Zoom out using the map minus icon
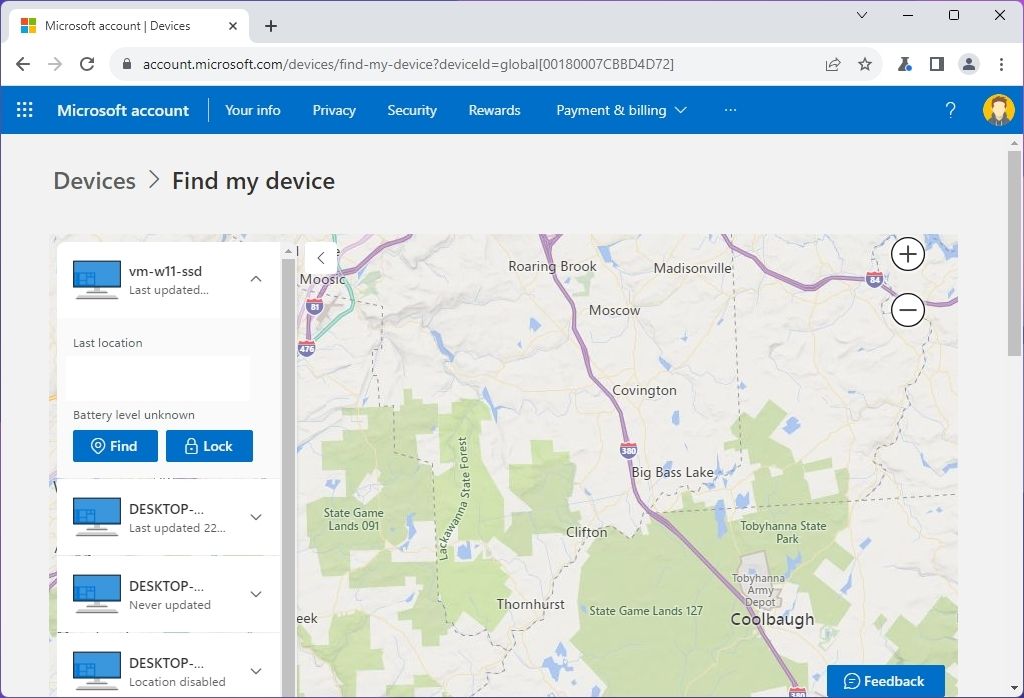Image resolution: width=1024 pixels, height=698 pixels. tap(907, 310)
